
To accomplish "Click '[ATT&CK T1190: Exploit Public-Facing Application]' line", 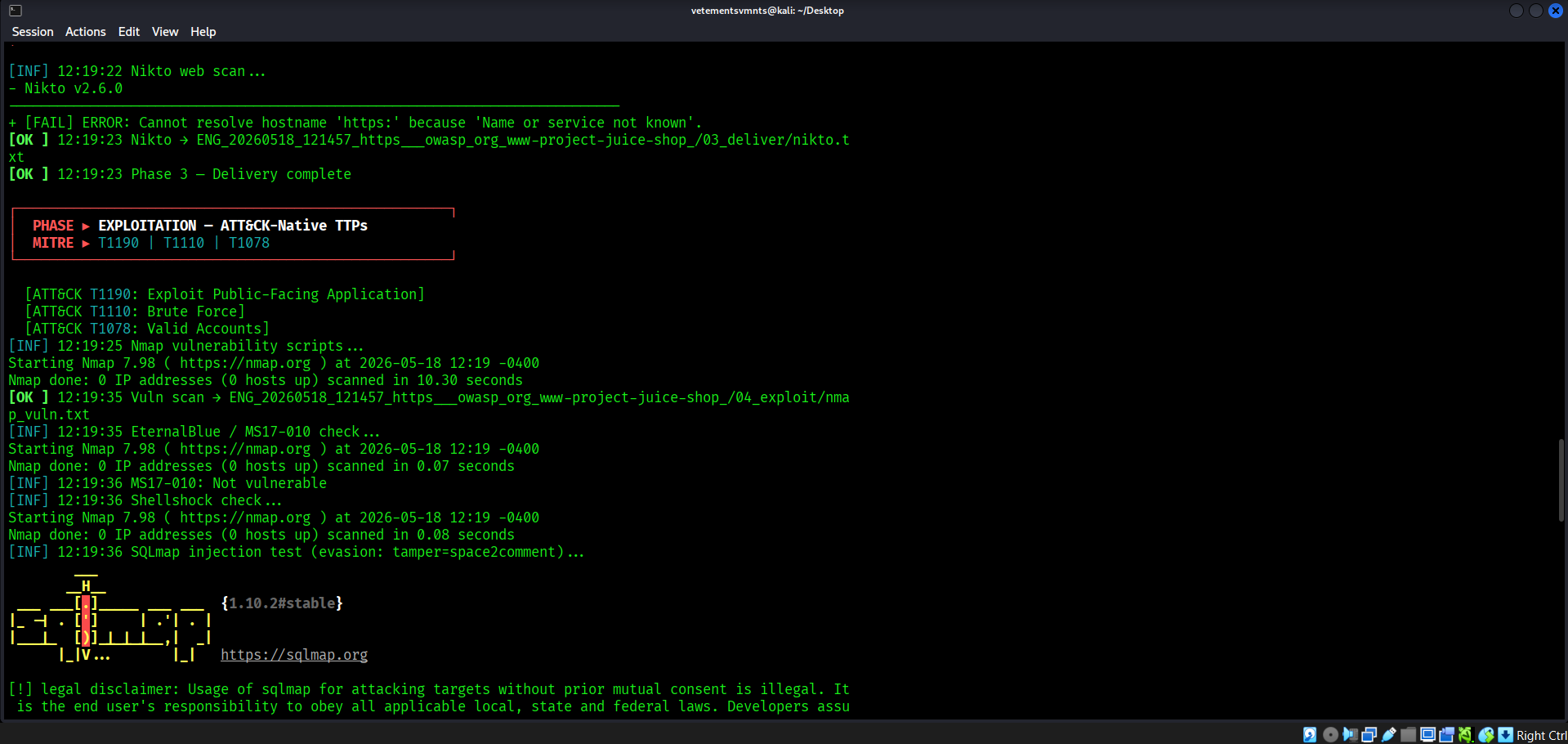I will (225, 294).
